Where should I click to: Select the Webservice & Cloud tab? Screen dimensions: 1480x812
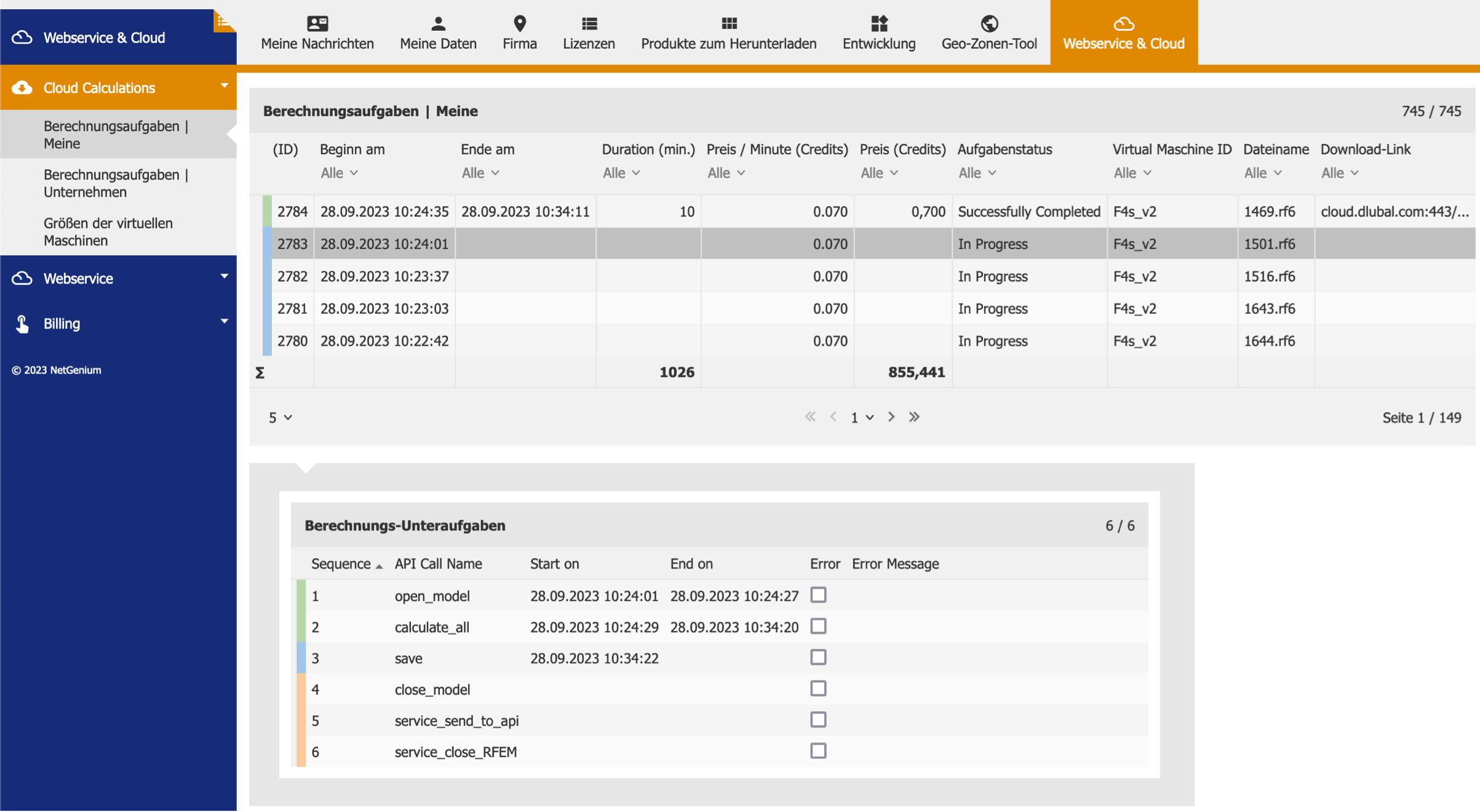pos(1123,33)
